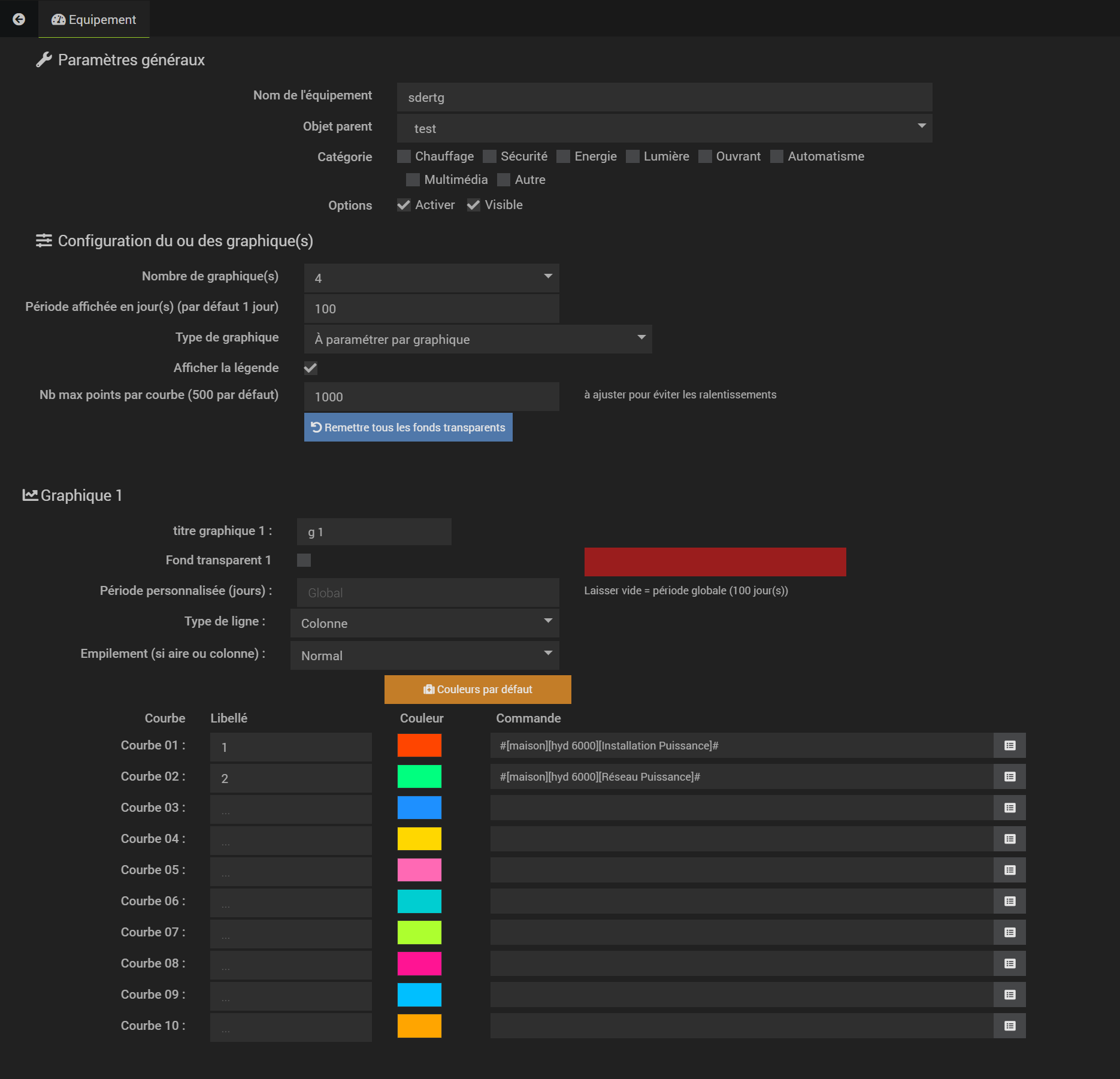Click the Courbe 08 Libellé field
The height and width of the screenshot is (1079, 1120).
pyautogui.click(x=291, y=965)
